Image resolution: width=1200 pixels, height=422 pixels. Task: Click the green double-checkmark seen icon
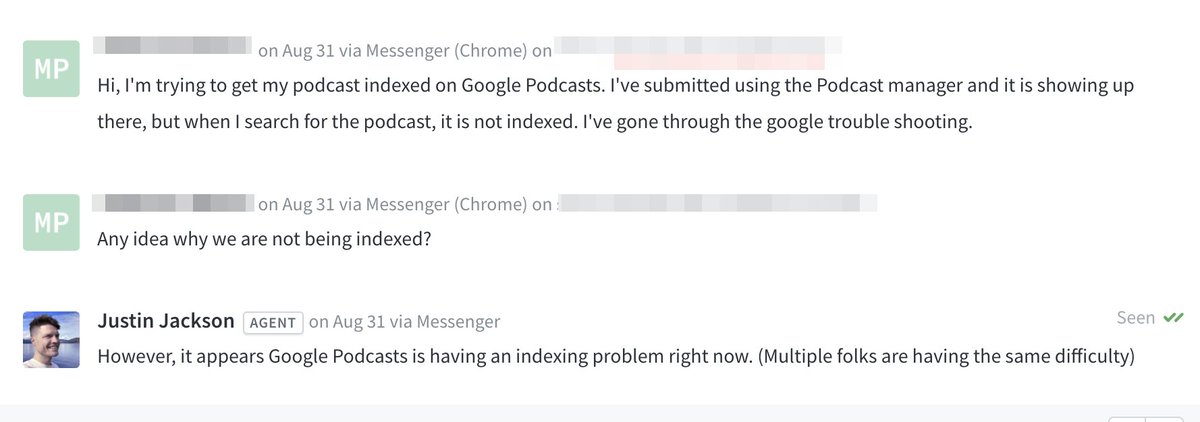1174,318
